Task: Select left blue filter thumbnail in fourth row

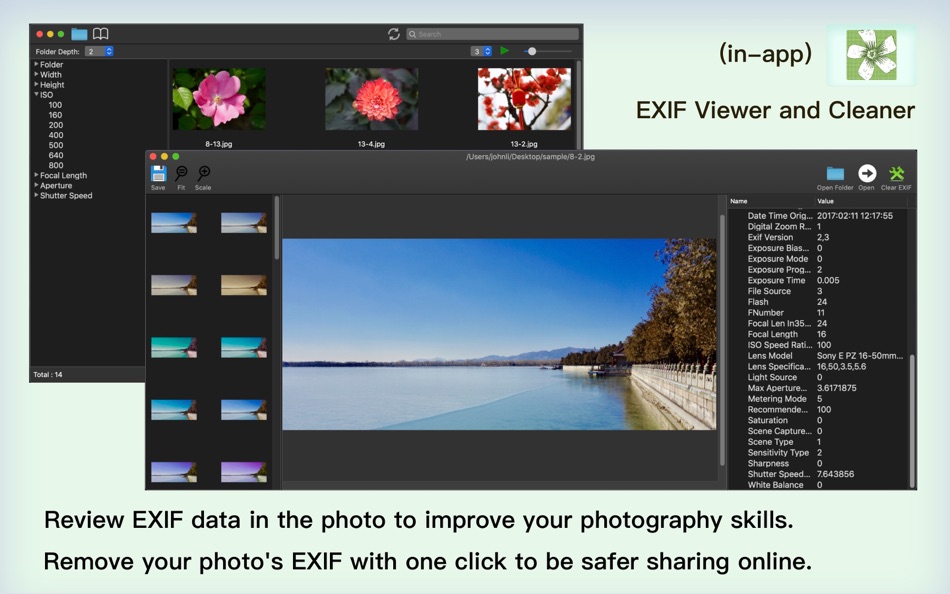Action: tap(174, 410)
